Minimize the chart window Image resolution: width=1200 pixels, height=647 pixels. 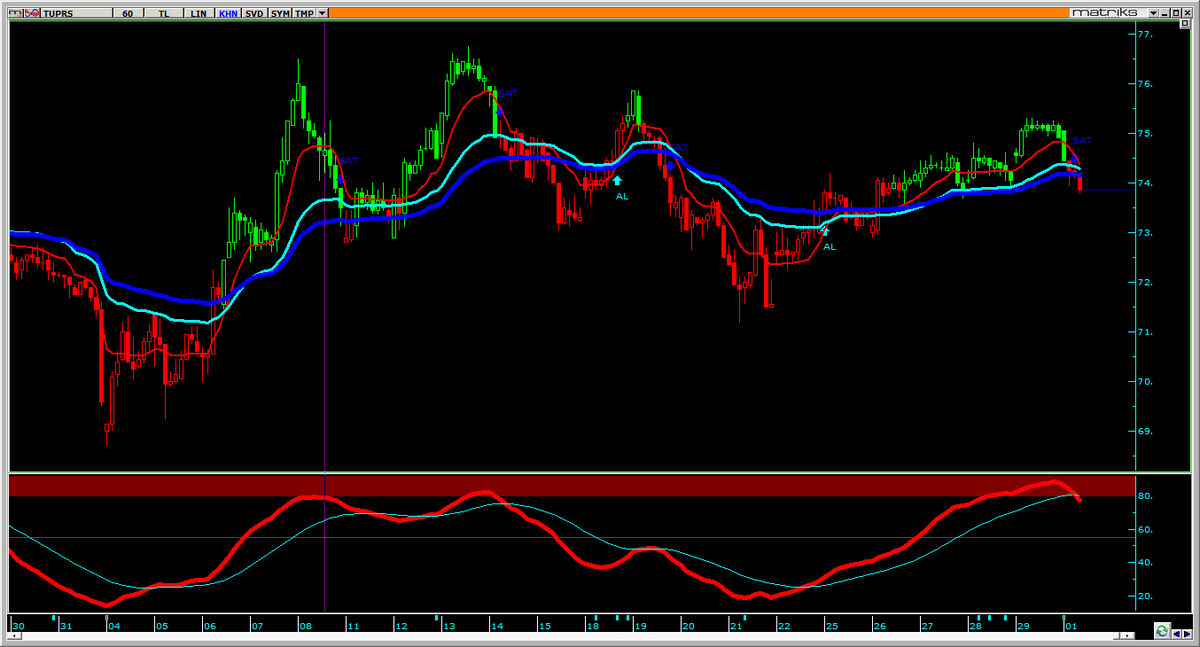(x=1165, y=13)
